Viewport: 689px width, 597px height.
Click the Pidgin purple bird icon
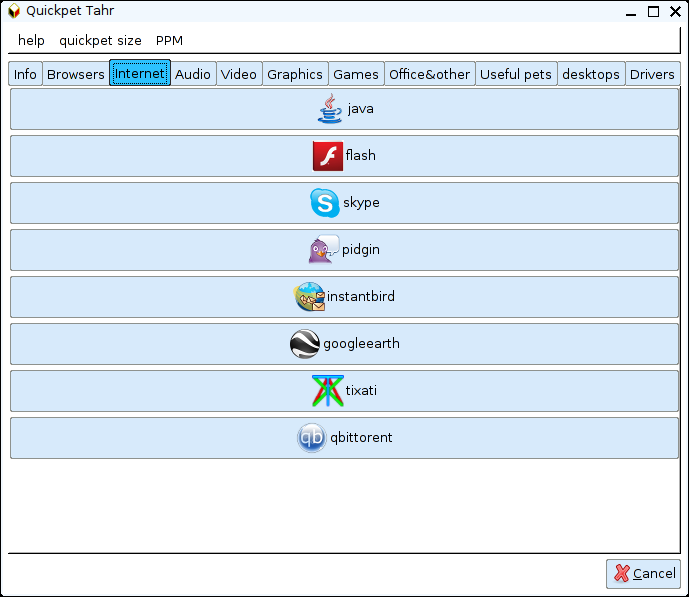click(324, 250)
